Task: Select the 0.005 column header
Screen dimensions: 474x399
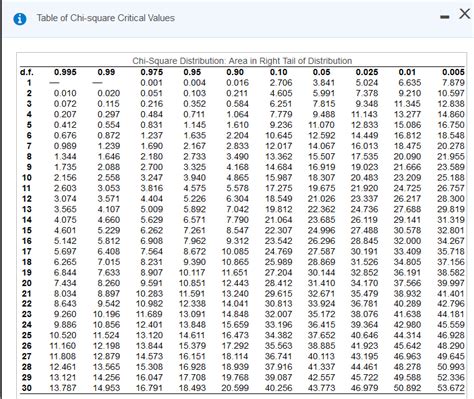Action: click(x=453, y=72)
